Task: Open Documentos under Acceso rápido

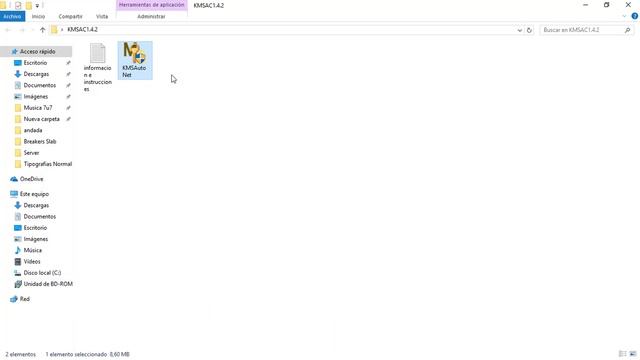Action: coord(40,85)
